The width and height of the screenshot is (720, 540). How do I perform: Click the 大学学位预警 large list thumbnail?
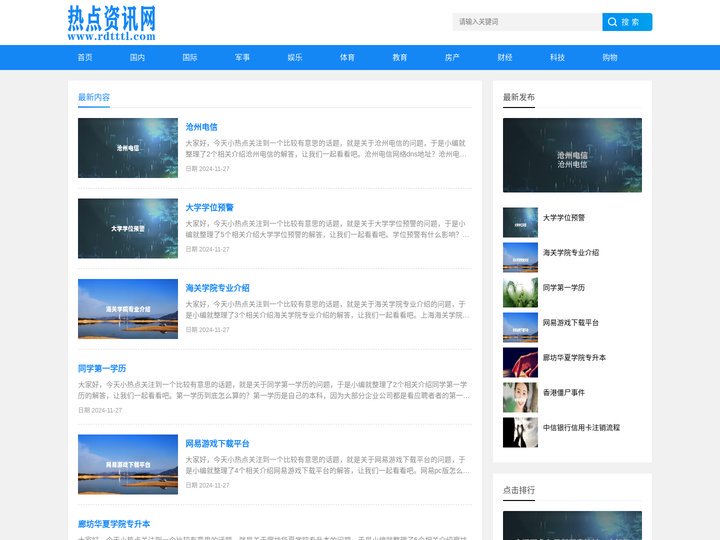tap(128, 228)
